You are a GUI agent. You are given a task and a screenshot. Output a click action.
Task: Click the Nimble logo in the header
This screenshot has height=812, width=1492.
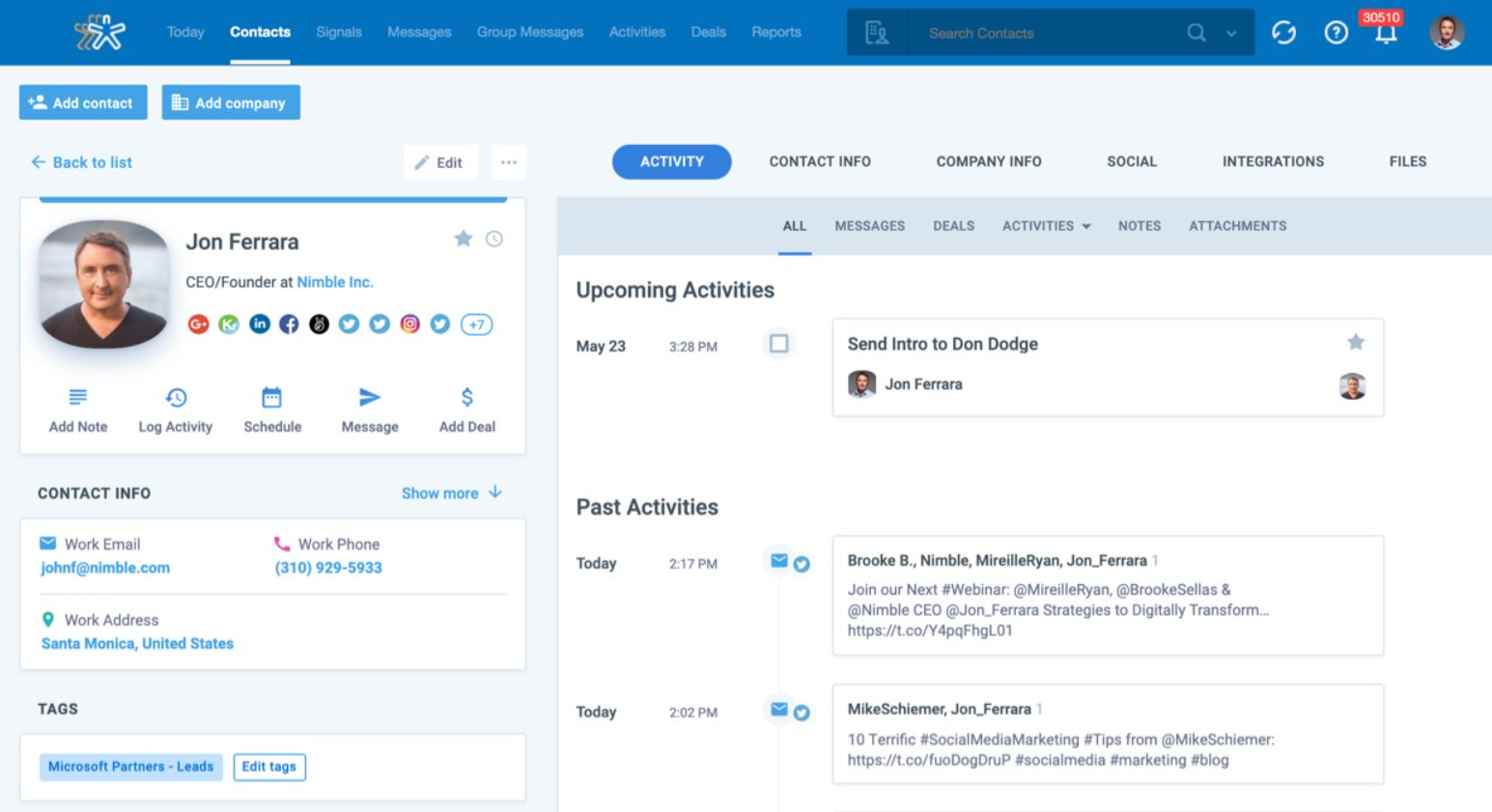click(x=100, y=32)
